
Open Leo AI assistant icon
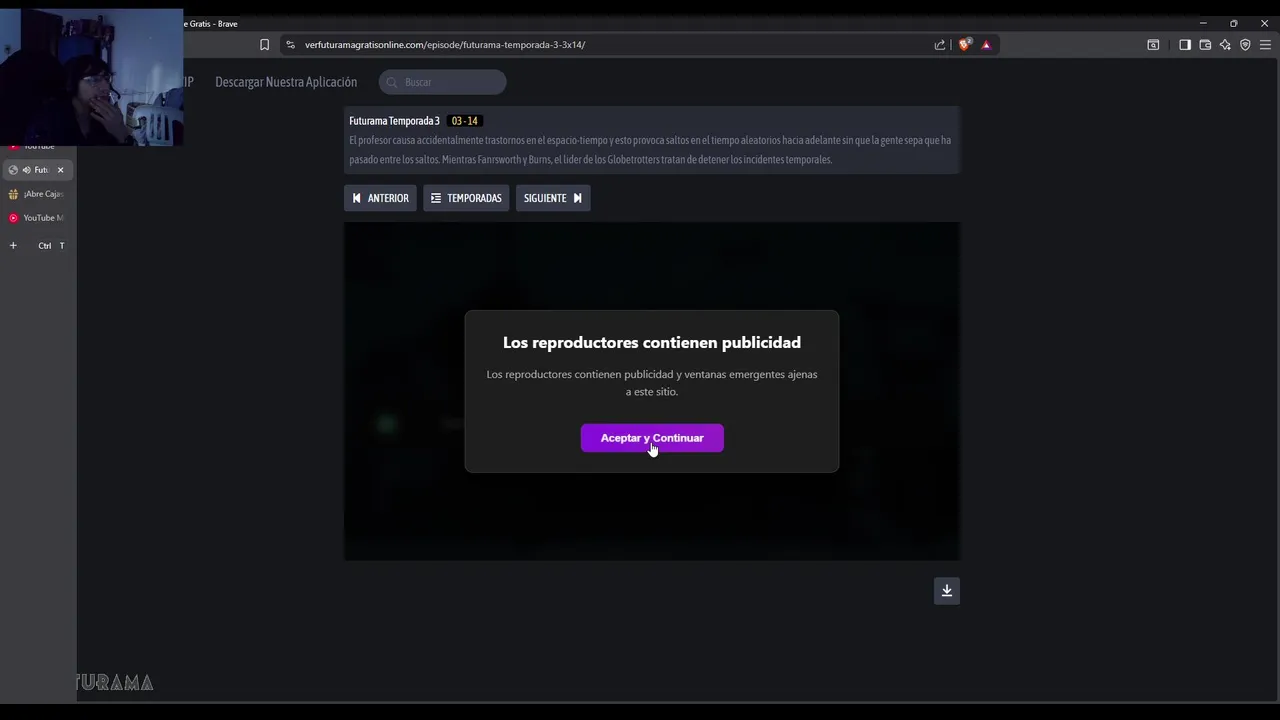click(x=1225, y=45)
